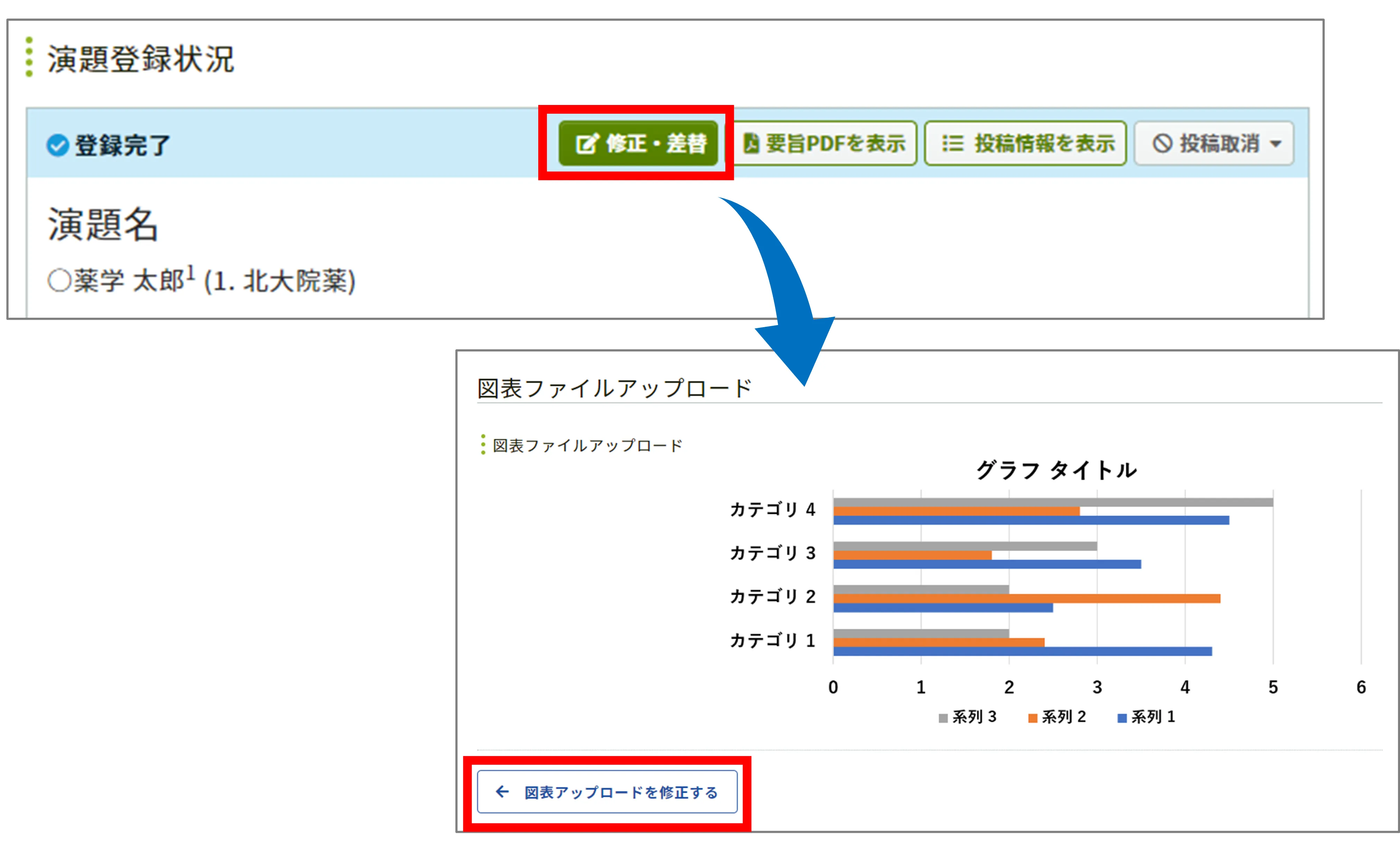
Task: Click the gray 系列 3 legend swatch
Action: click(943, 718)
